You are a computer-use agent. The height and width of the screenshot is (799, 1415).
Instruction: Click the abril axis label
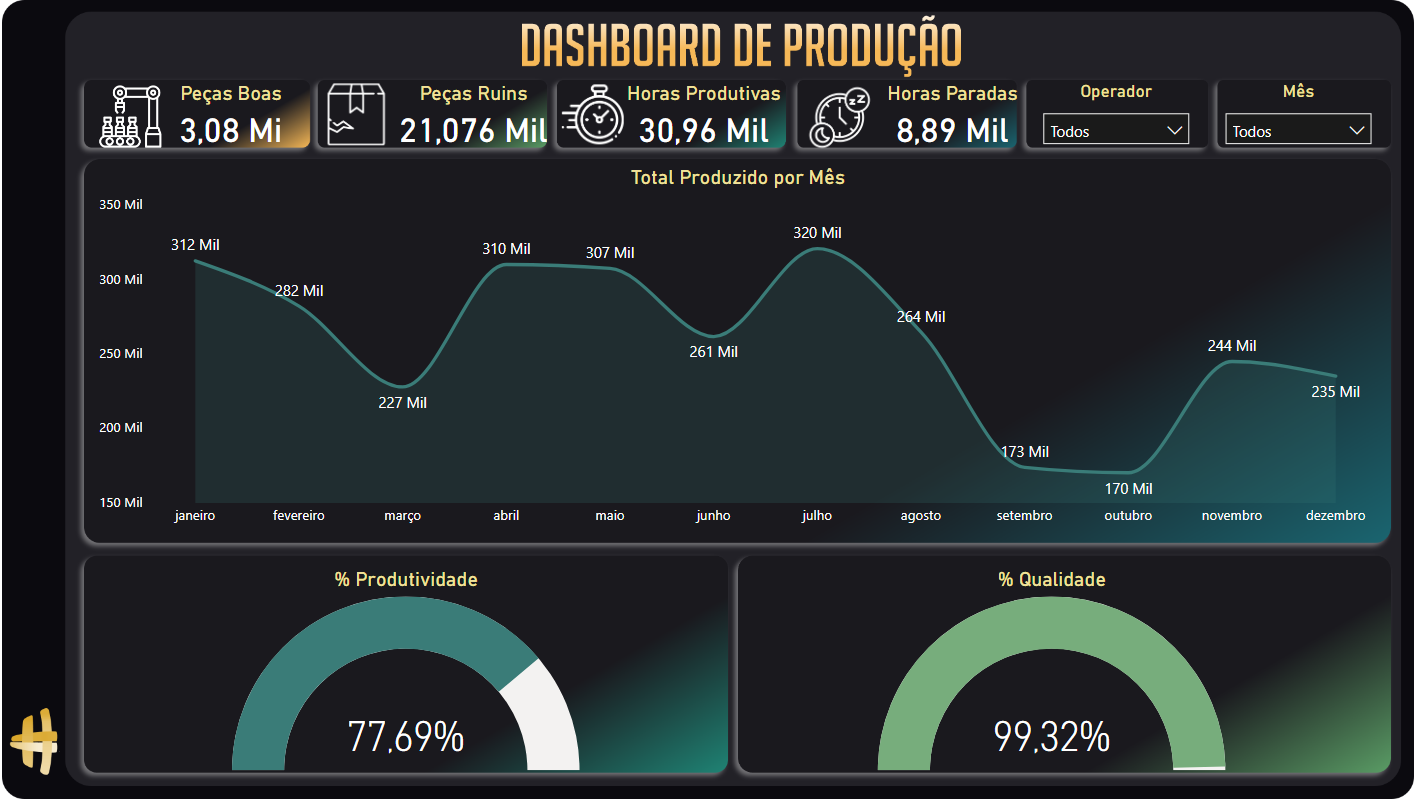coord(506,516)
